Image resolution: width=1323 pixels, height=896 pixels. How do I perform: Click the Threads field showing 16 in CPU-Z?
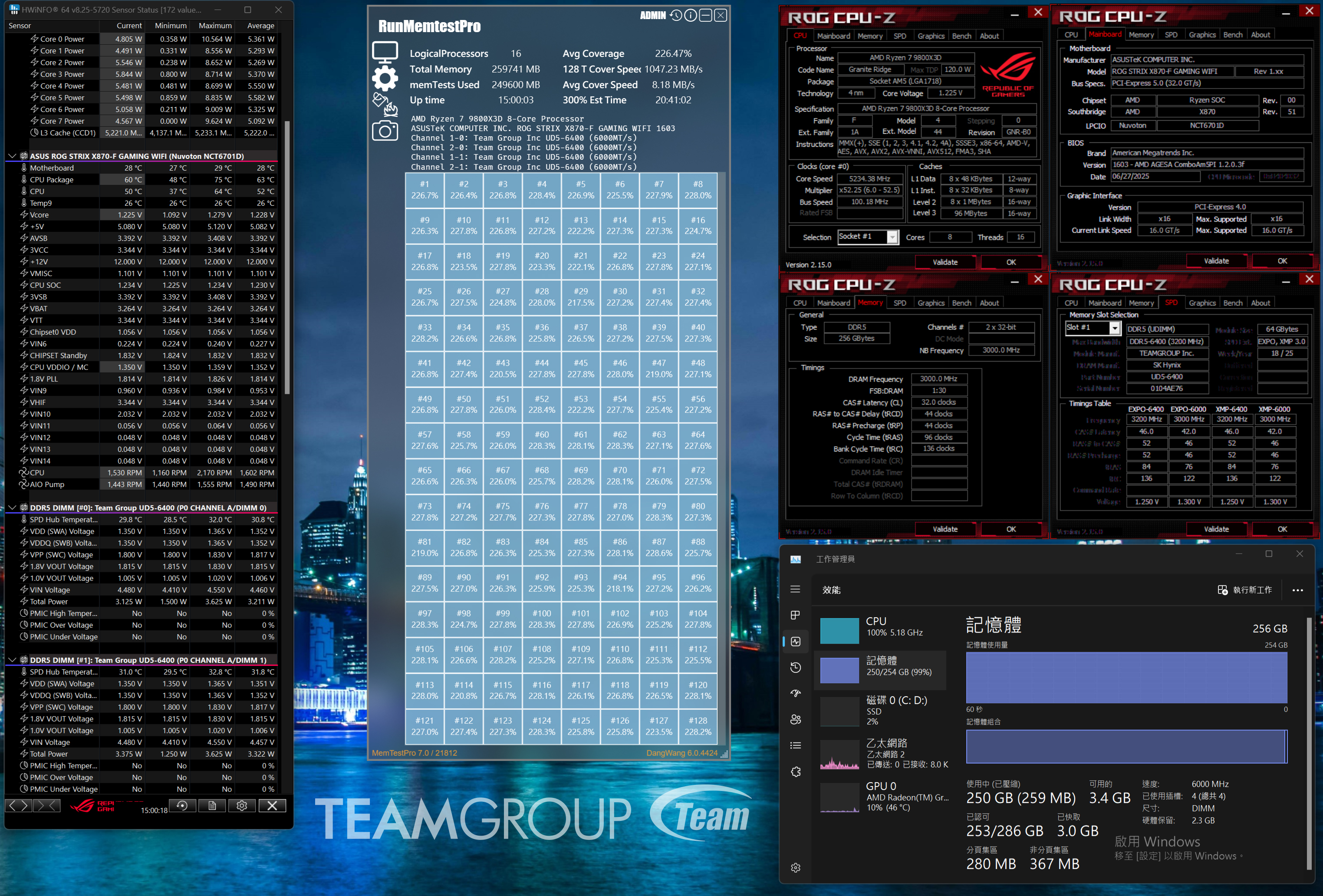tap(1021, 237)
